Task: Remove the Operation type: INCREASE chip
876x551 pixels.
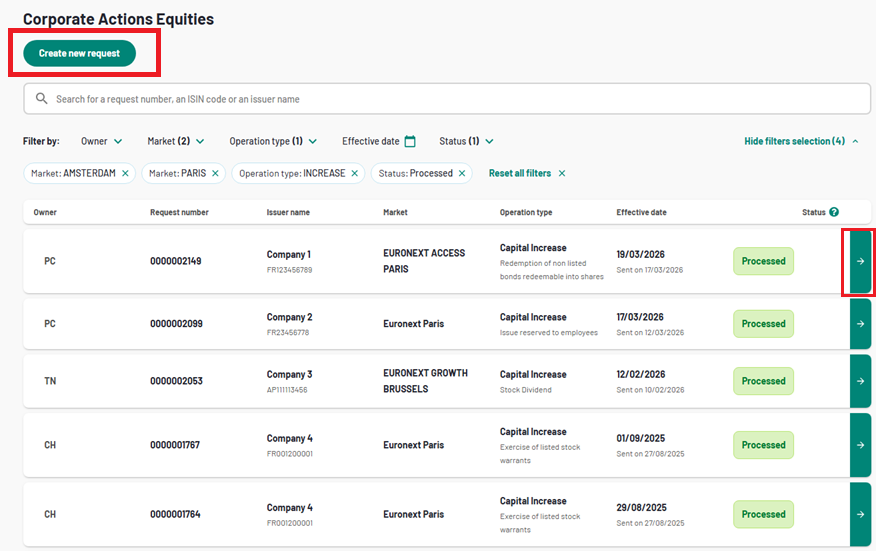Action: (355, 173)
